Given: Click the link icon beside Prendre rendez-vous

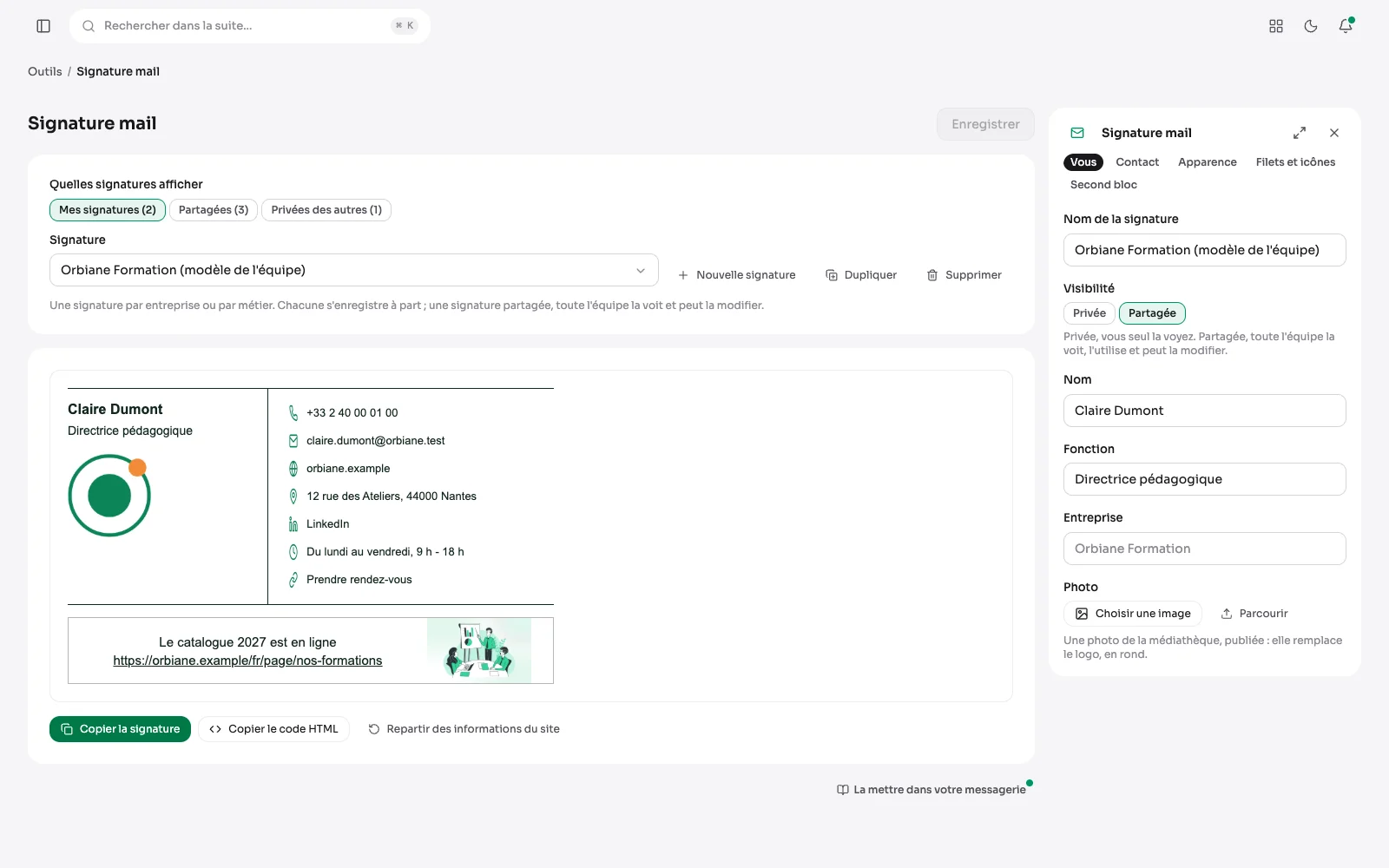Looking at the screenshot, I should click(293, 580).
